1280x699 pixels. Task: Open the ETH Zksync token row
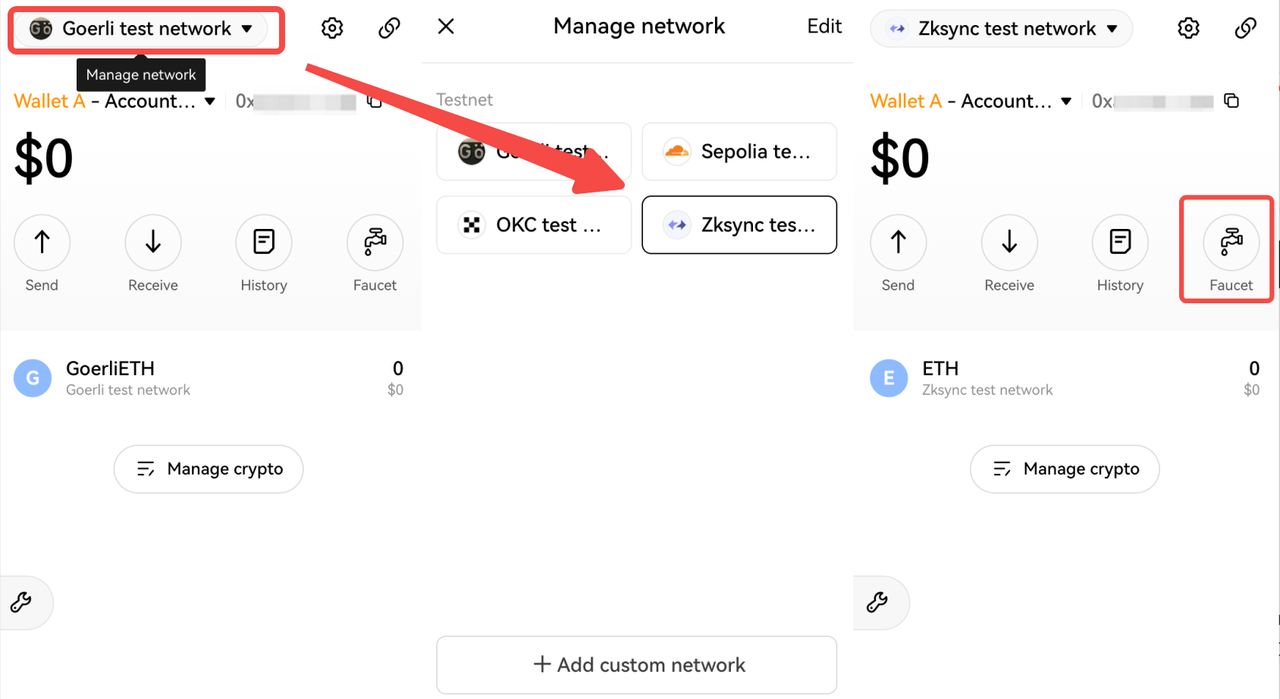[1064, 378]
